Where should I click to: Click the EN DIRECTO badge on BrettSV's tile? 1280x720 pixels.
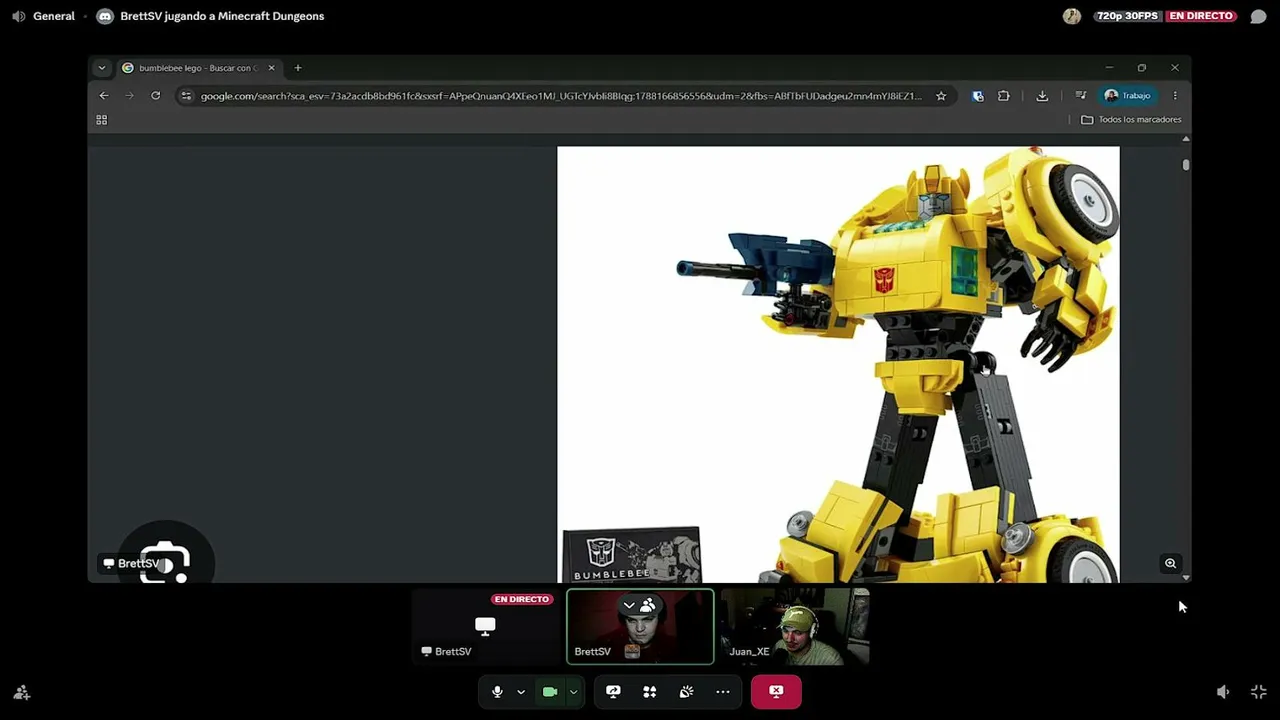coord(522,599)
